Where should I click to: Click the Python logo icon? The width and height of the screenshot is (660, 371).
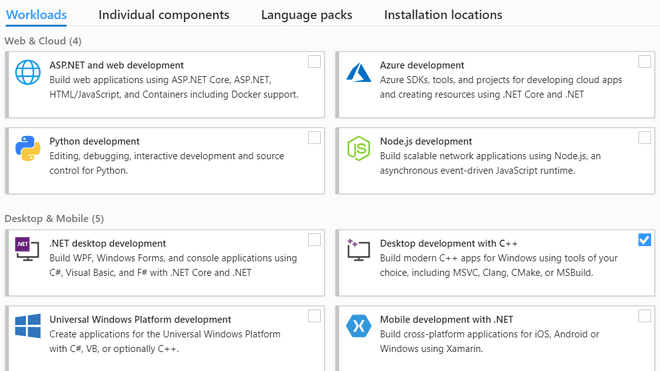[x=28, y=148]
